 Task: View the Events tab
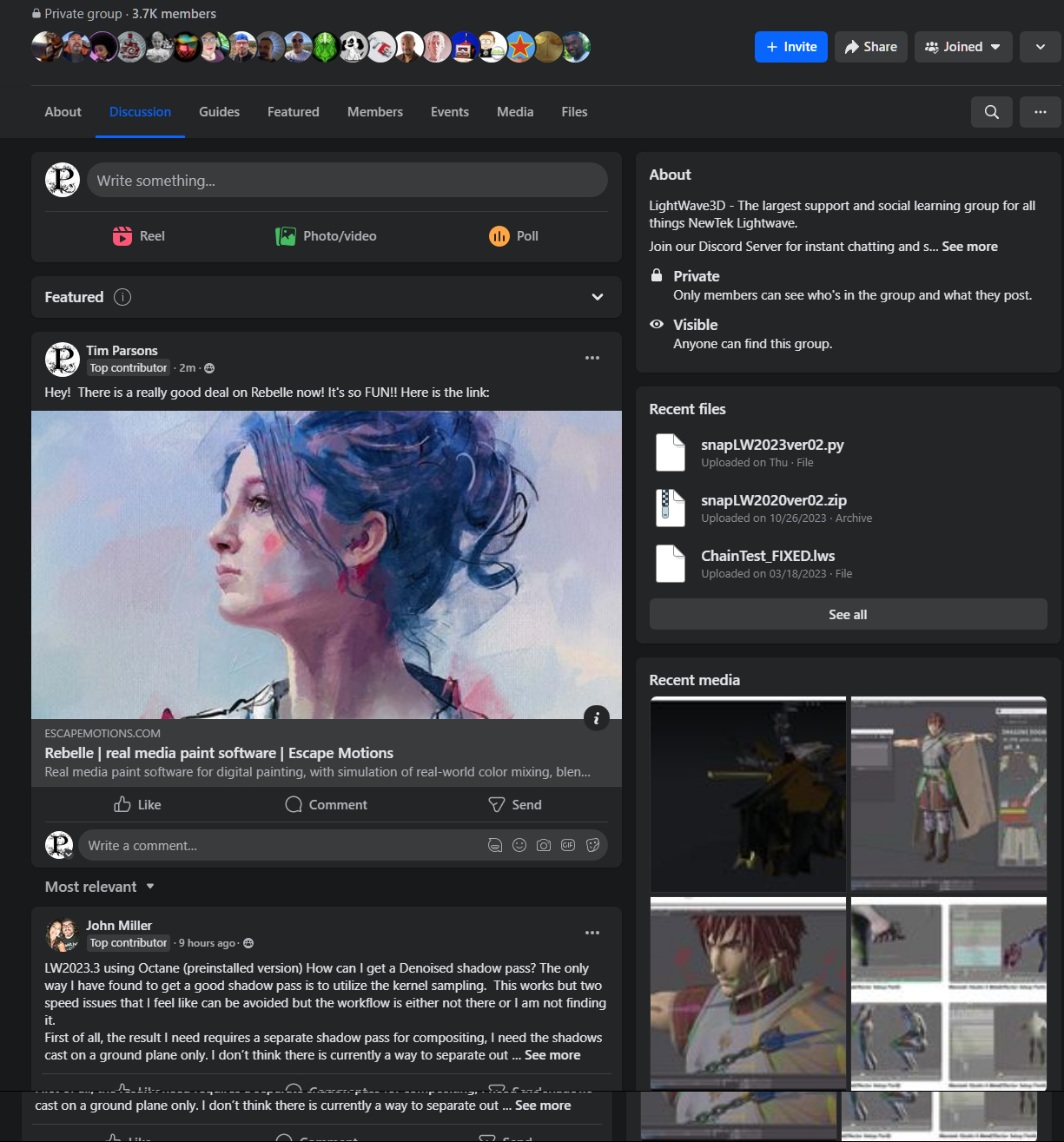point(450,112)
